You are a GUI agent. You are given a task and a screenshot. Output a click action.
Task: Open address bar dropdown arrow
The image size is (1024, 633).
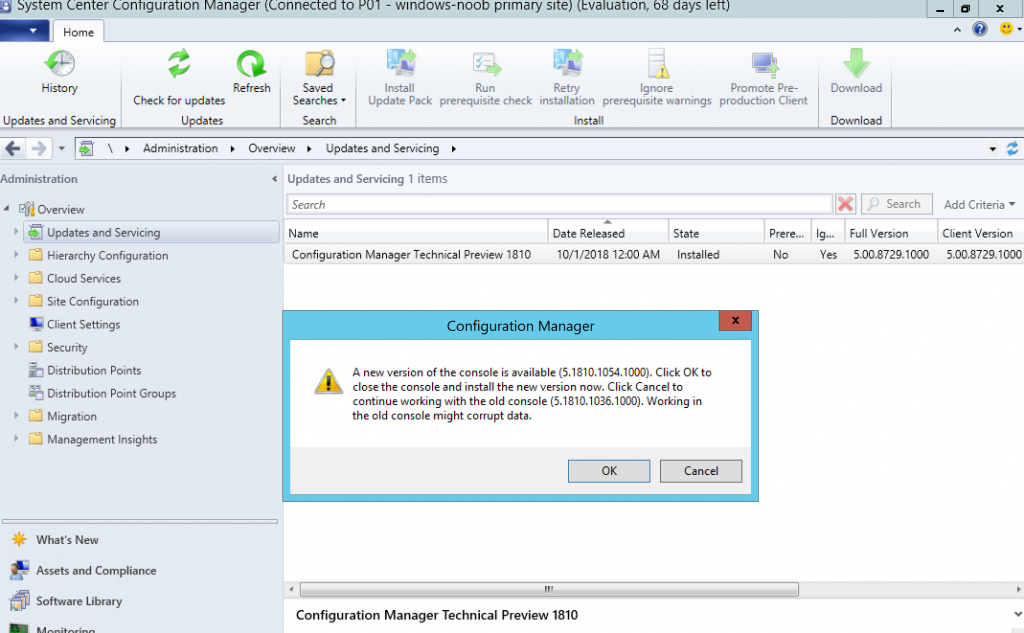[x=993, y=149]
